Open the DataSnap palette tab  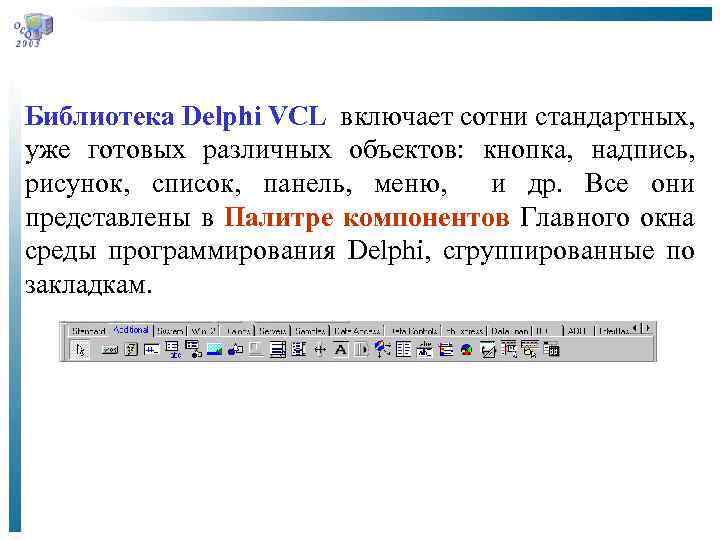coord(509,331)
